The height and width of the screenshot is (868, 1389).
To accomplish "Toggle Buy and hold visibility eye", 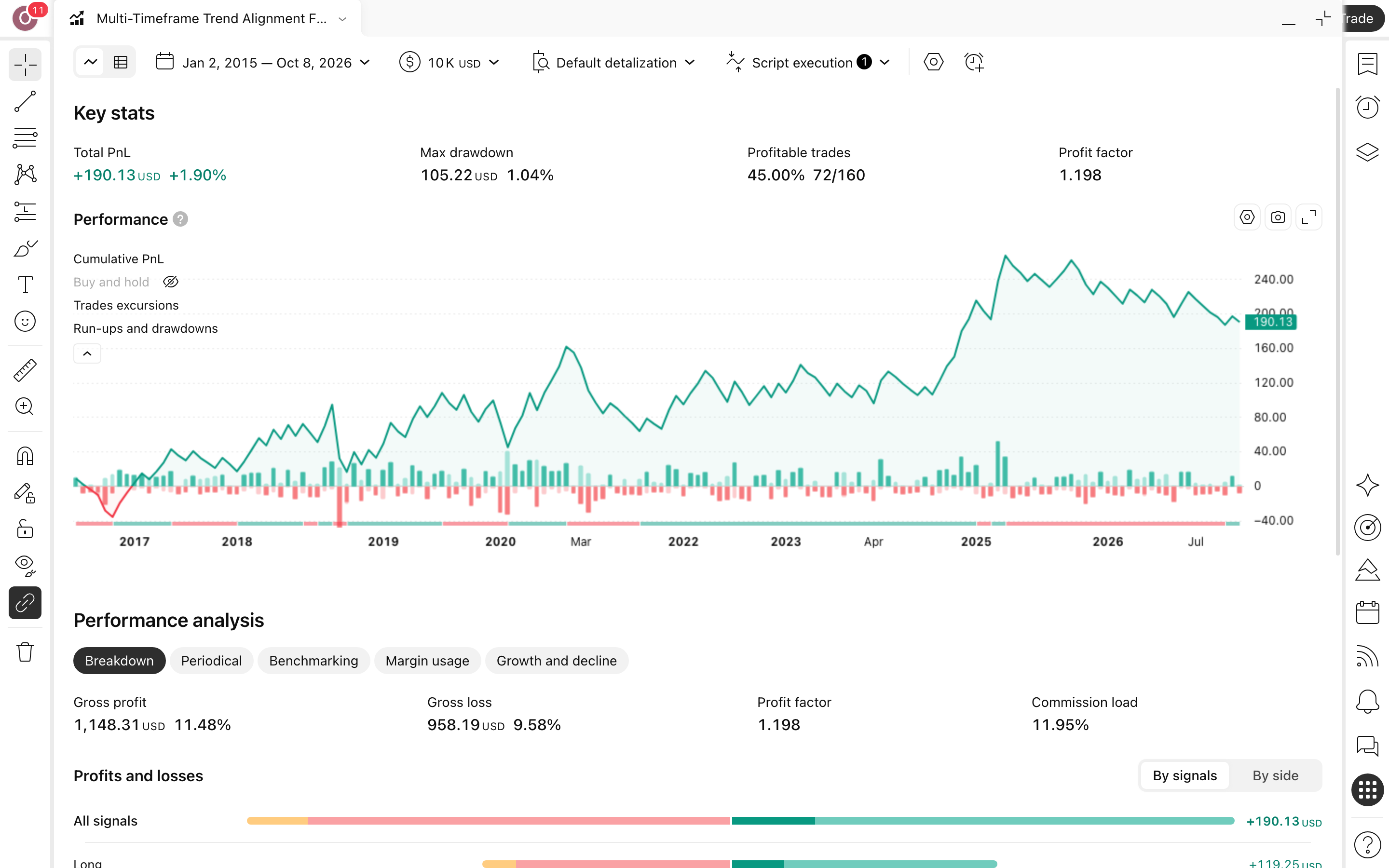I will (x=170, y=282).
